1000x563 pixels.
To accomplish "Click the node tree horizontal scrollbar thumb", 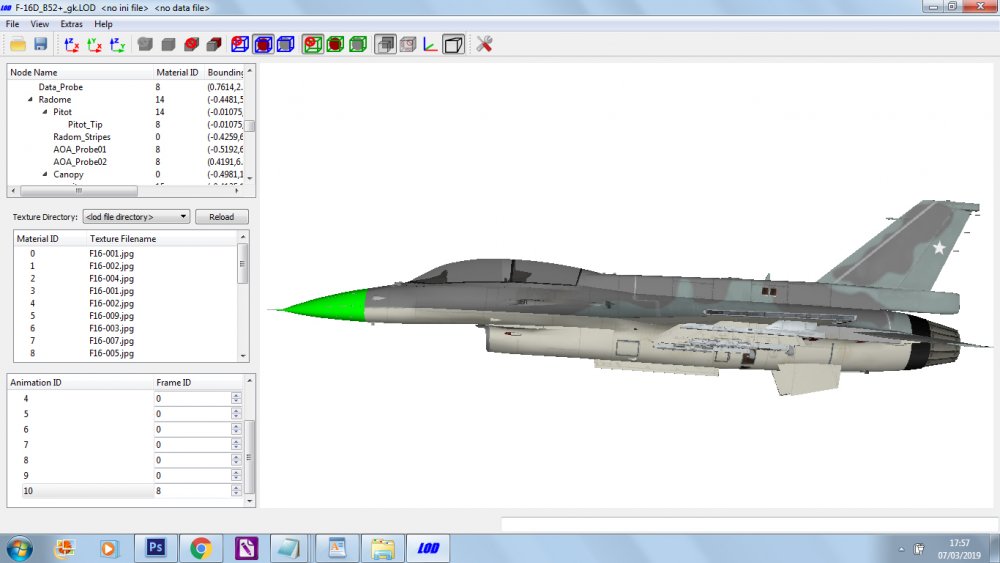I will click(x=78, y=191).
